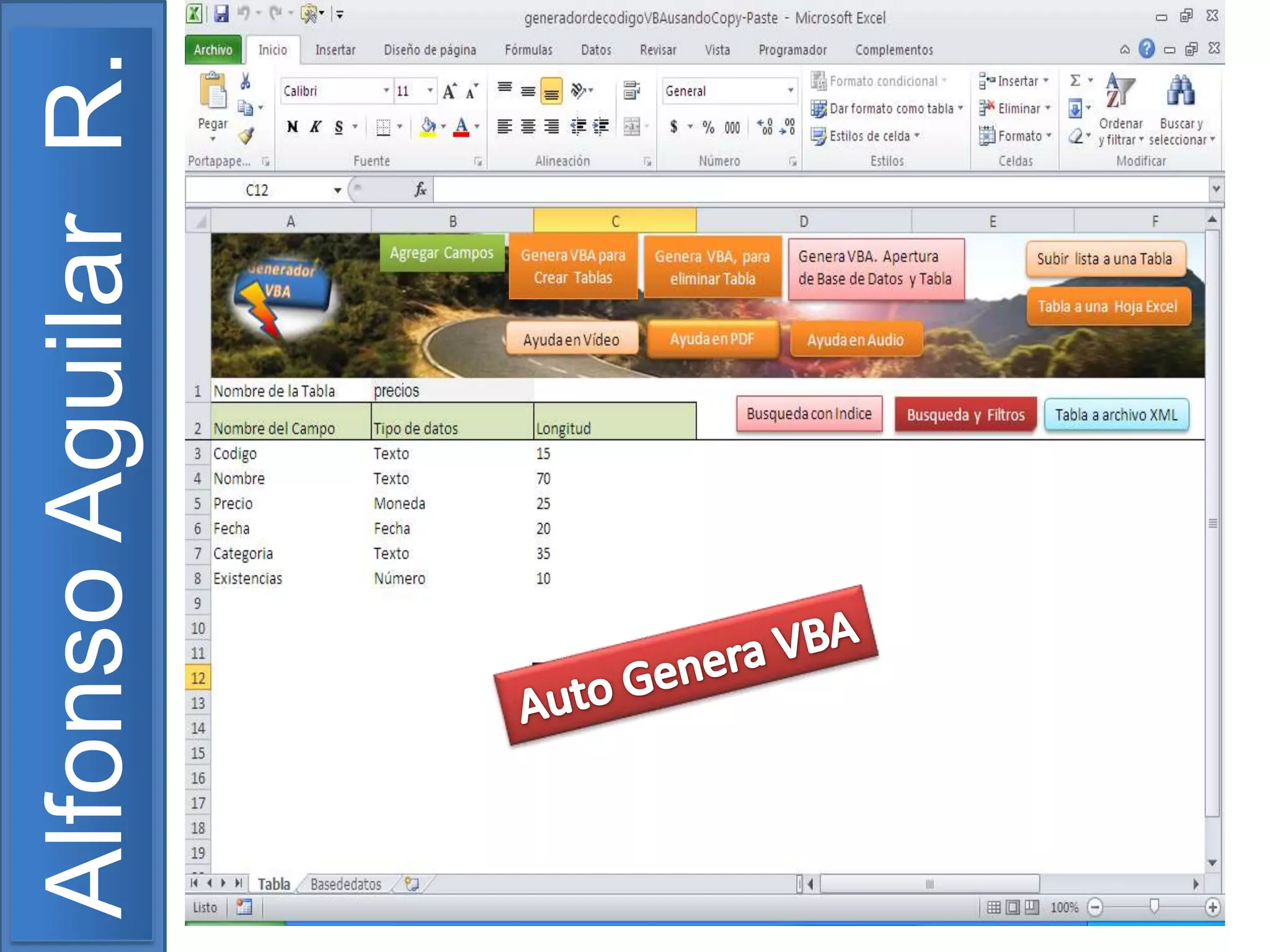Image resolution: width=1270 pixels, height=952 pixels.
Task: Open the Calibri font name dropdown
Action: tap(386, 91)
